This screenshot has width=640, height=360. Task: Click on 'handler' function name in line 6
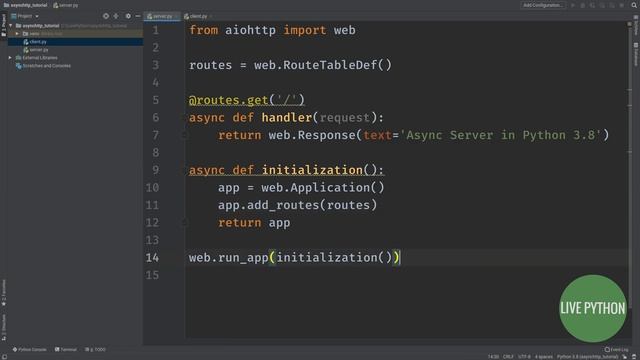pyautogui.click(x=287, y=118)
